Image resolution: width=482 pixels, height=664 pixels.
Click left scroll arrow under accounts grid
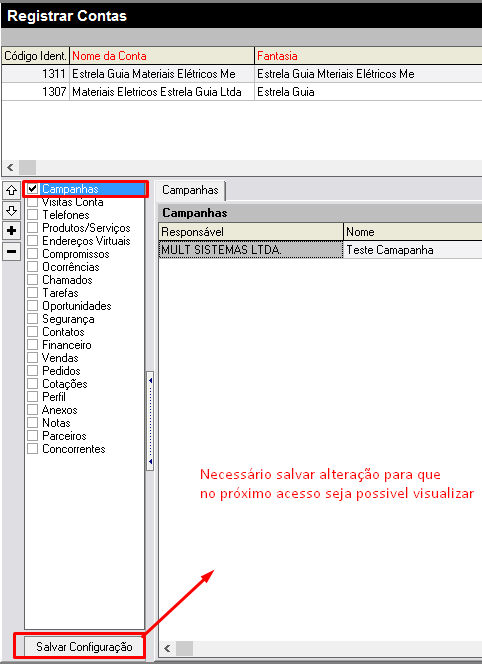[x=11, y=167]
